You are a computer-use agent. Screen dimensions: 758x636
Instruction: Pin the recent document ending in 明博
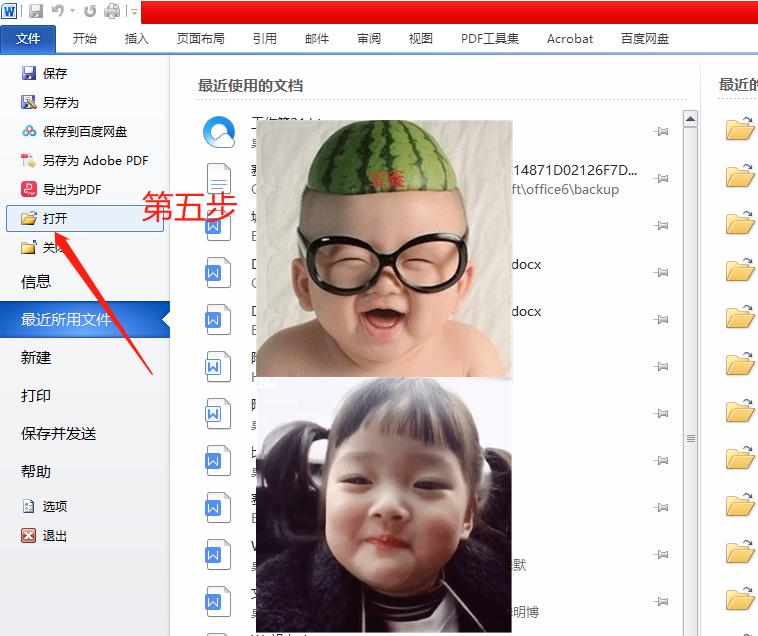[661, 602]
